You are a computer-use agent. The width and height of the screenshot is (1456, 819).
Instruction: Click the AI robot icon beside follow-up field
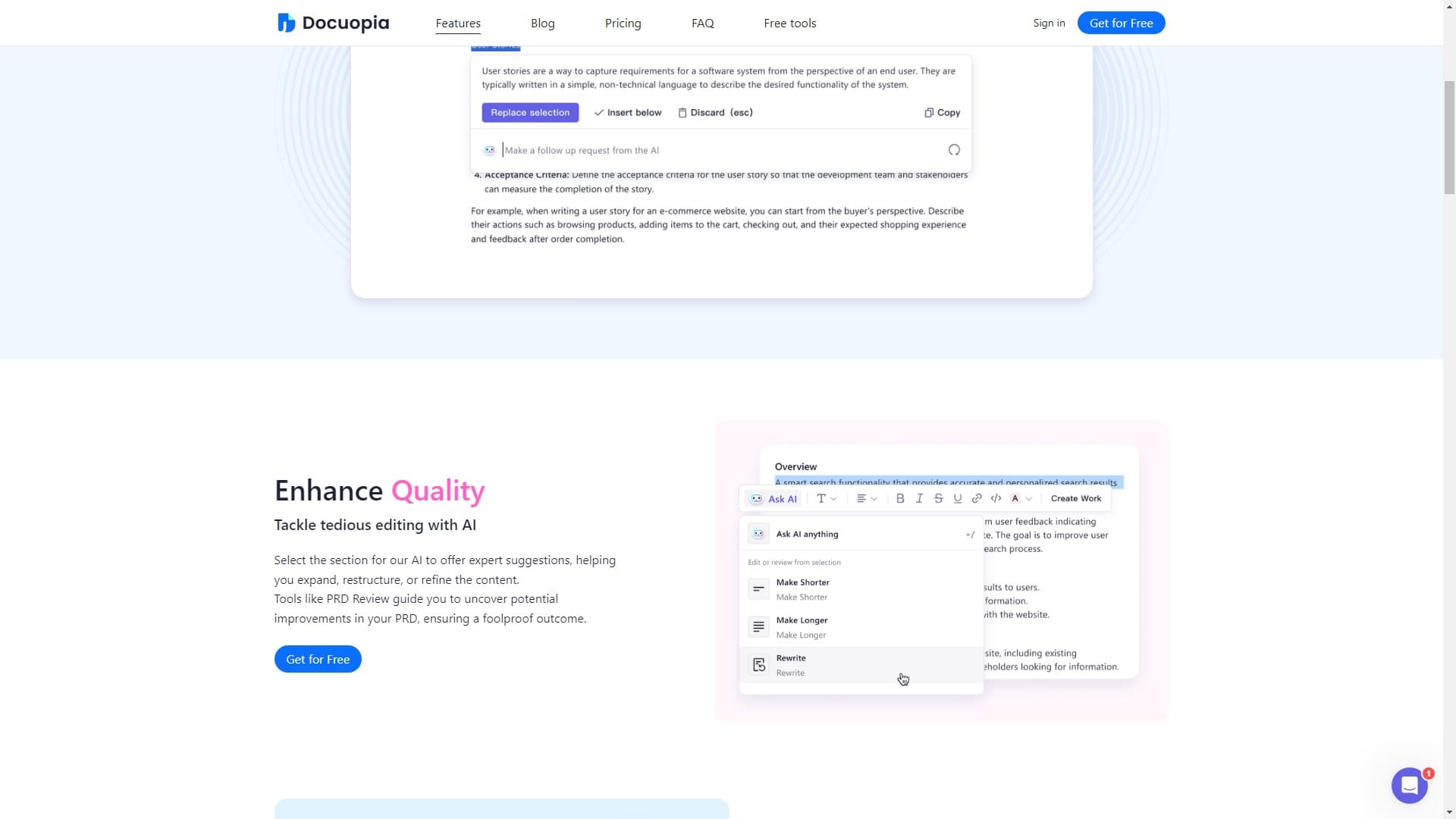pos(490,150)
